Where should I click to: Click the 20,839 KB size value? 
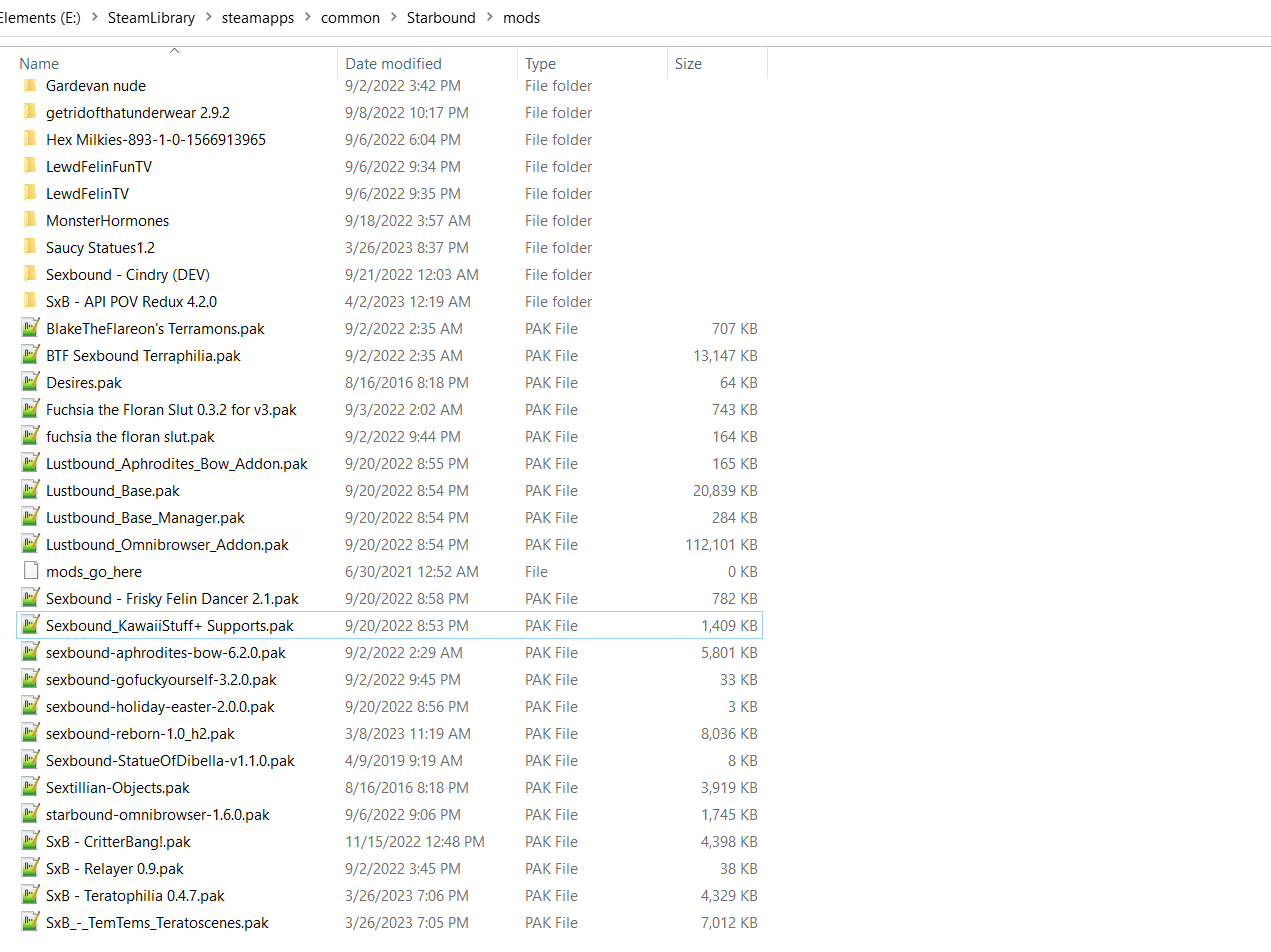(x=725, y=490)
